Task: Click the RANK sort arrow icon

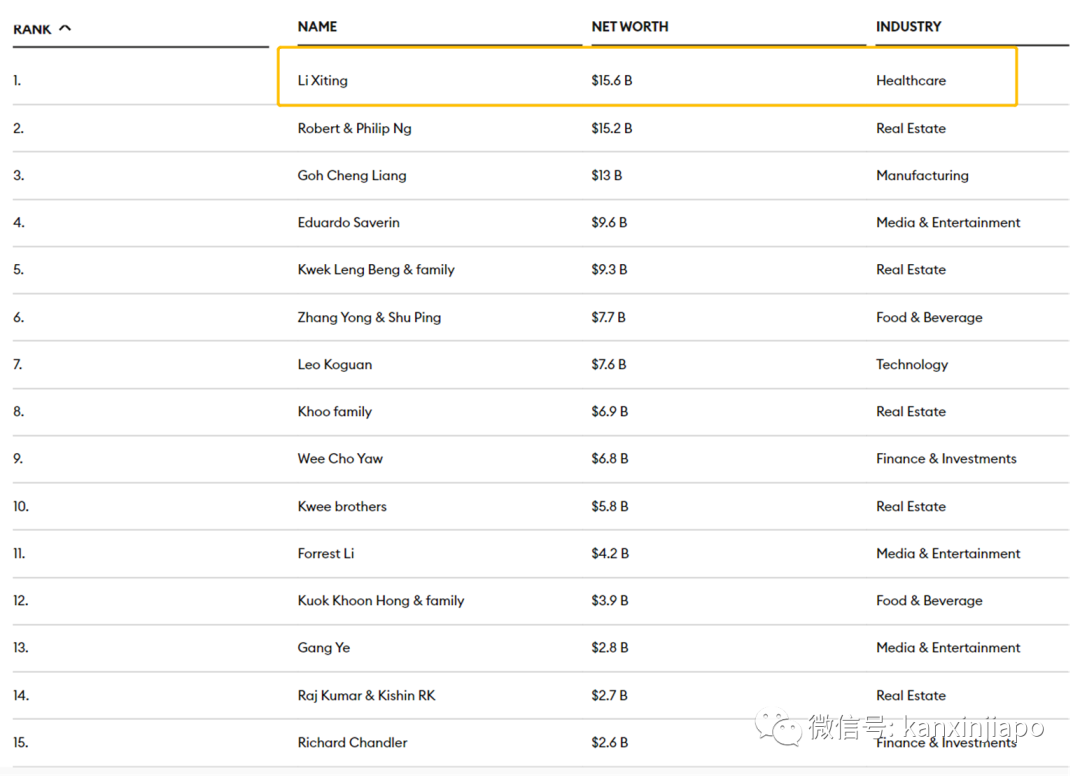Action: [66, 28]
